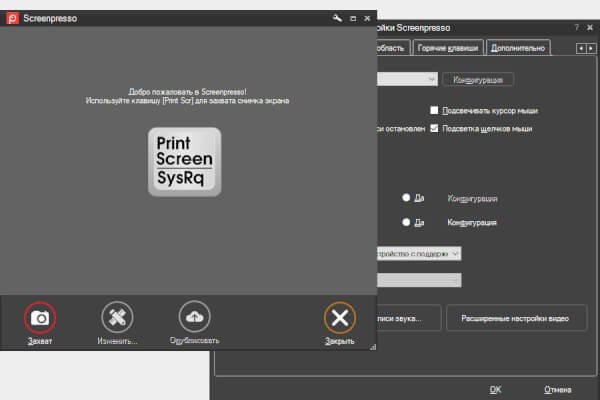Click the Print Screen SysRq key image
This screenshot has height=400, width=600.
(x=184, y=162)
